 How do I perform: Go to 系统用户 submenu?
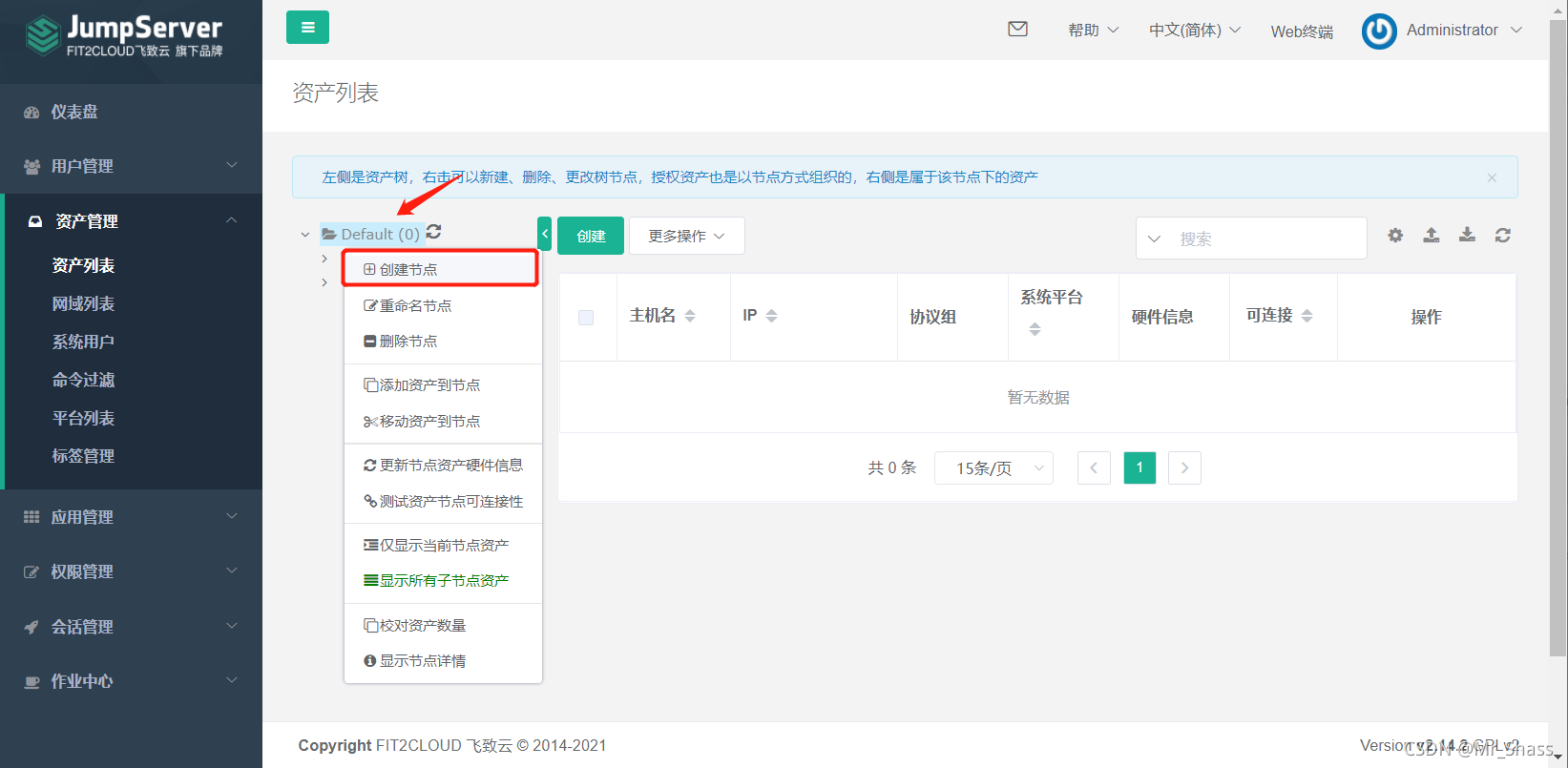click(83, 342)
